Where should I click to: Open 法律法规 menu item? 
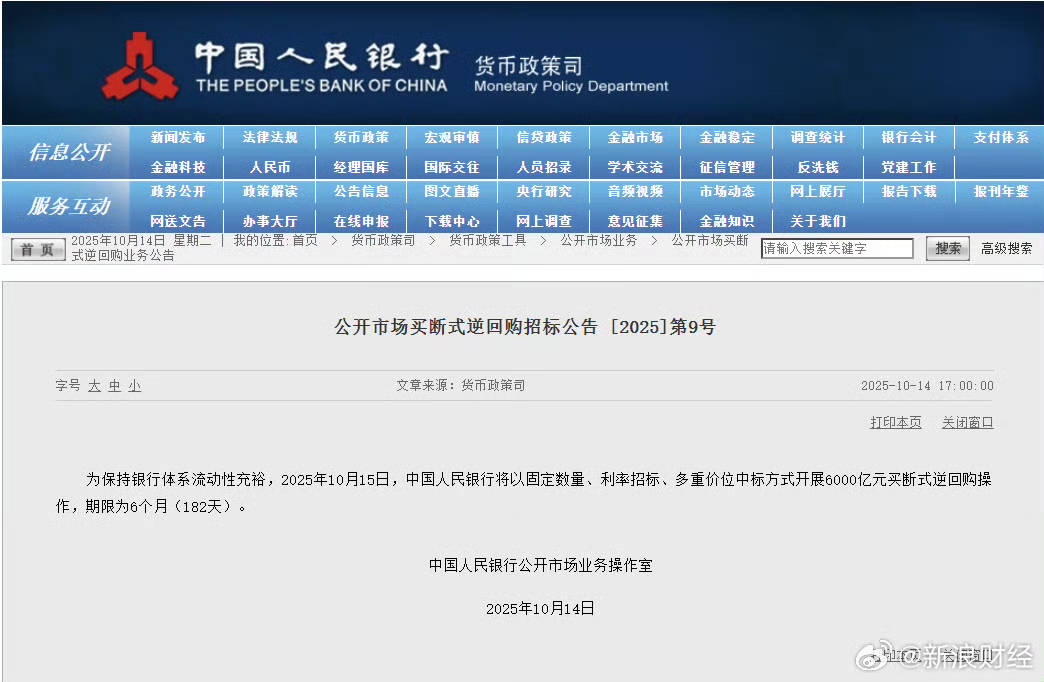click(270, 137)
